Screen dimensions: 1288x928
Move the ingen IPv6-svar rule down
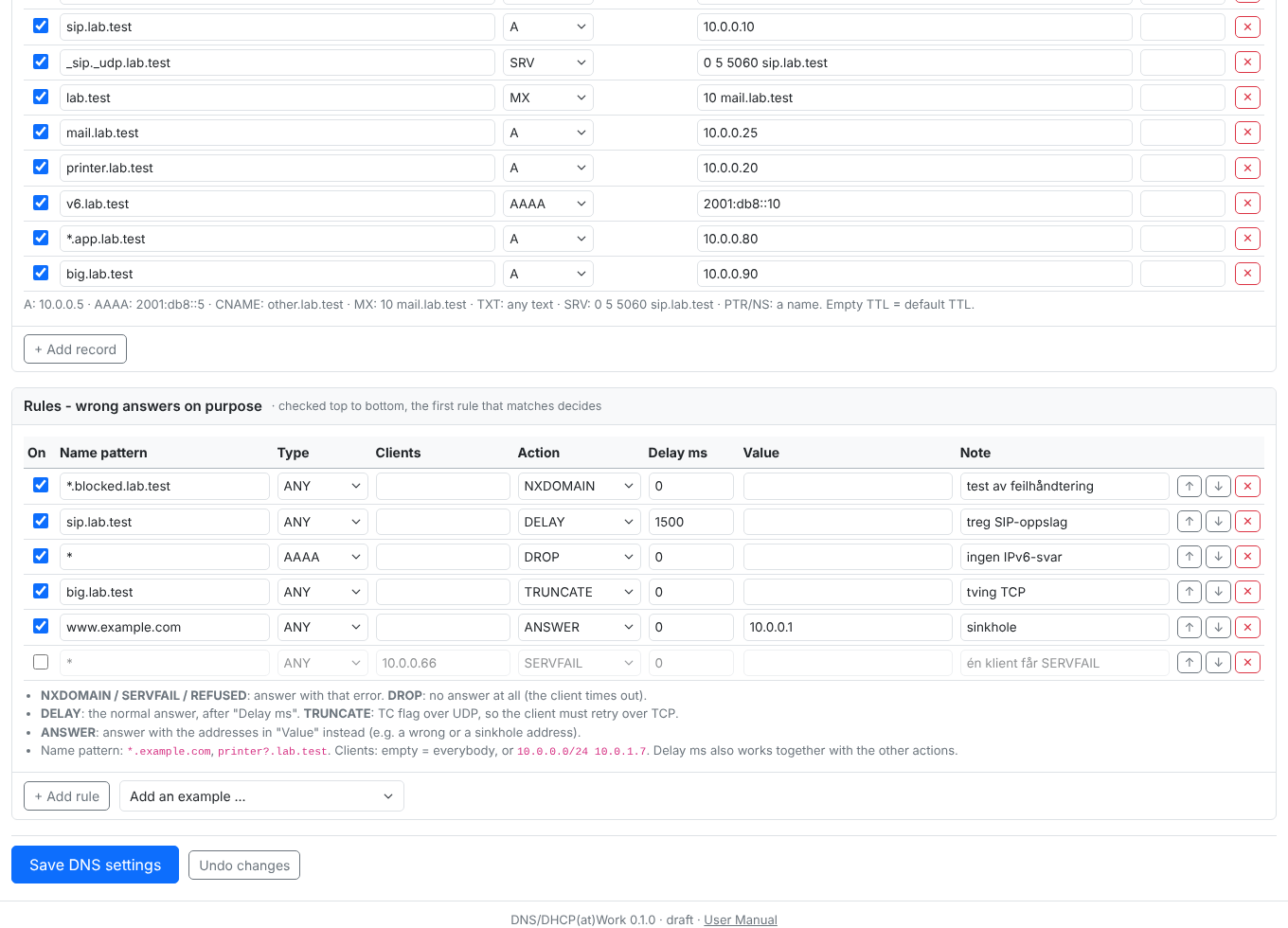pyautogui.click(x=1219, y=557)
